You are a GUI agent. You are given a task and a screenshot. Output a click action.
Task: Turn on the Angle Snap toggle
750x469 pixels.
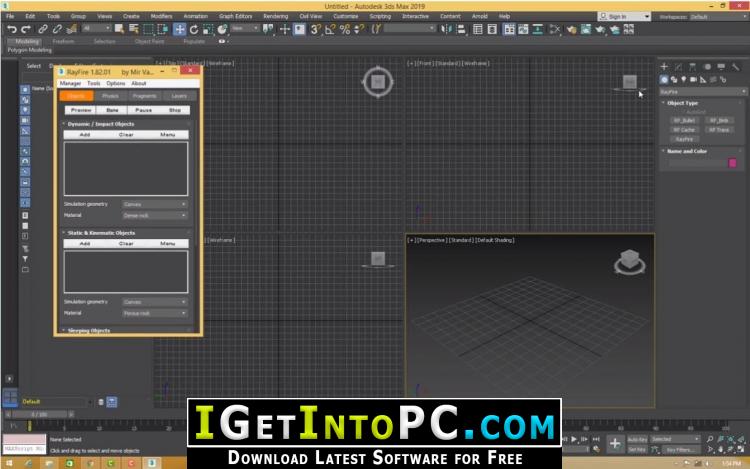pos(330,29)
